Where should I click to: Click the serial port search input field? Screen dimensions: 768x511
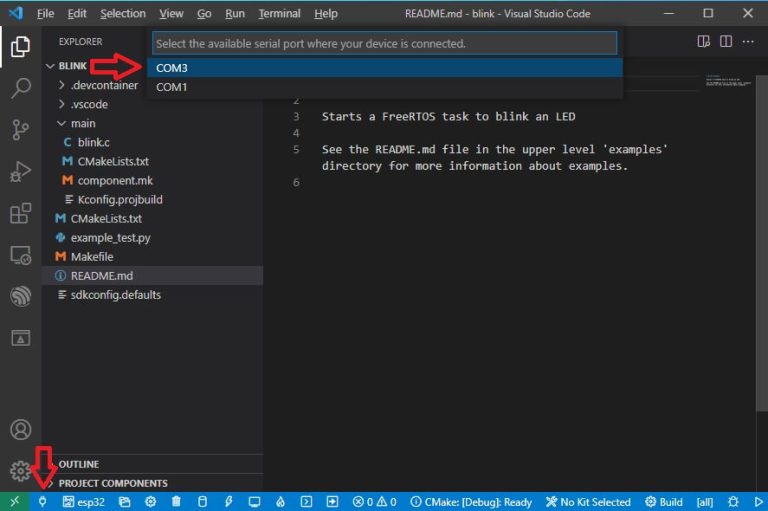pyautogui.click(x=385, y=44)
